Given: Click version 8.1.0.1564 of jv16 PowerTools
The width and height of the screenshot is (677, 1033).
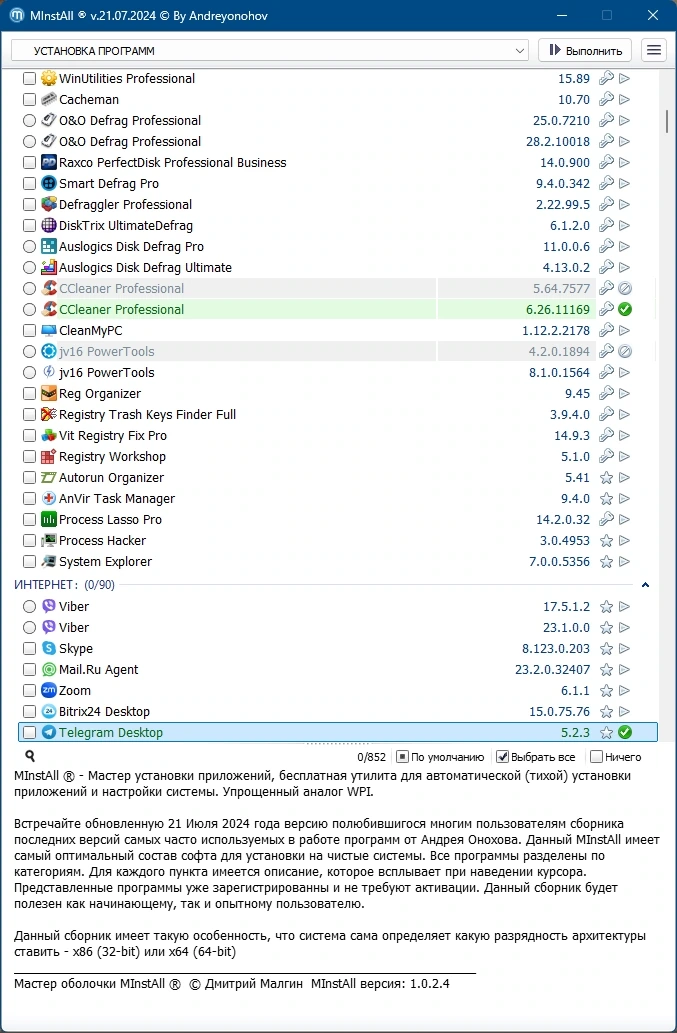Looking at the screenshot, I should click(559, 372).
